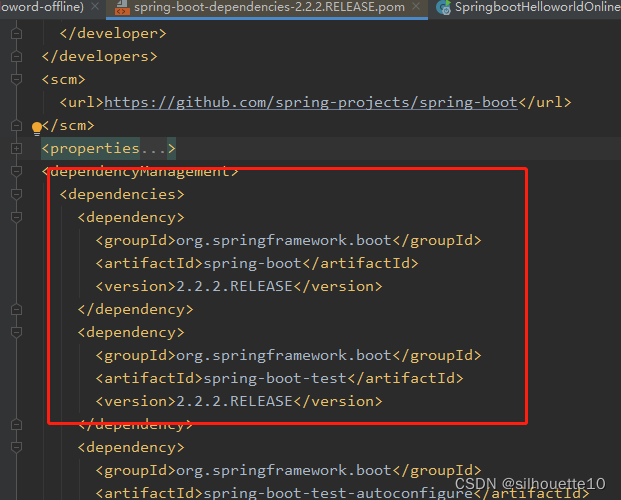Open the github.com spring-boot URL link
This screenshot has height=500, width=621.
click(x=311, y=103)
